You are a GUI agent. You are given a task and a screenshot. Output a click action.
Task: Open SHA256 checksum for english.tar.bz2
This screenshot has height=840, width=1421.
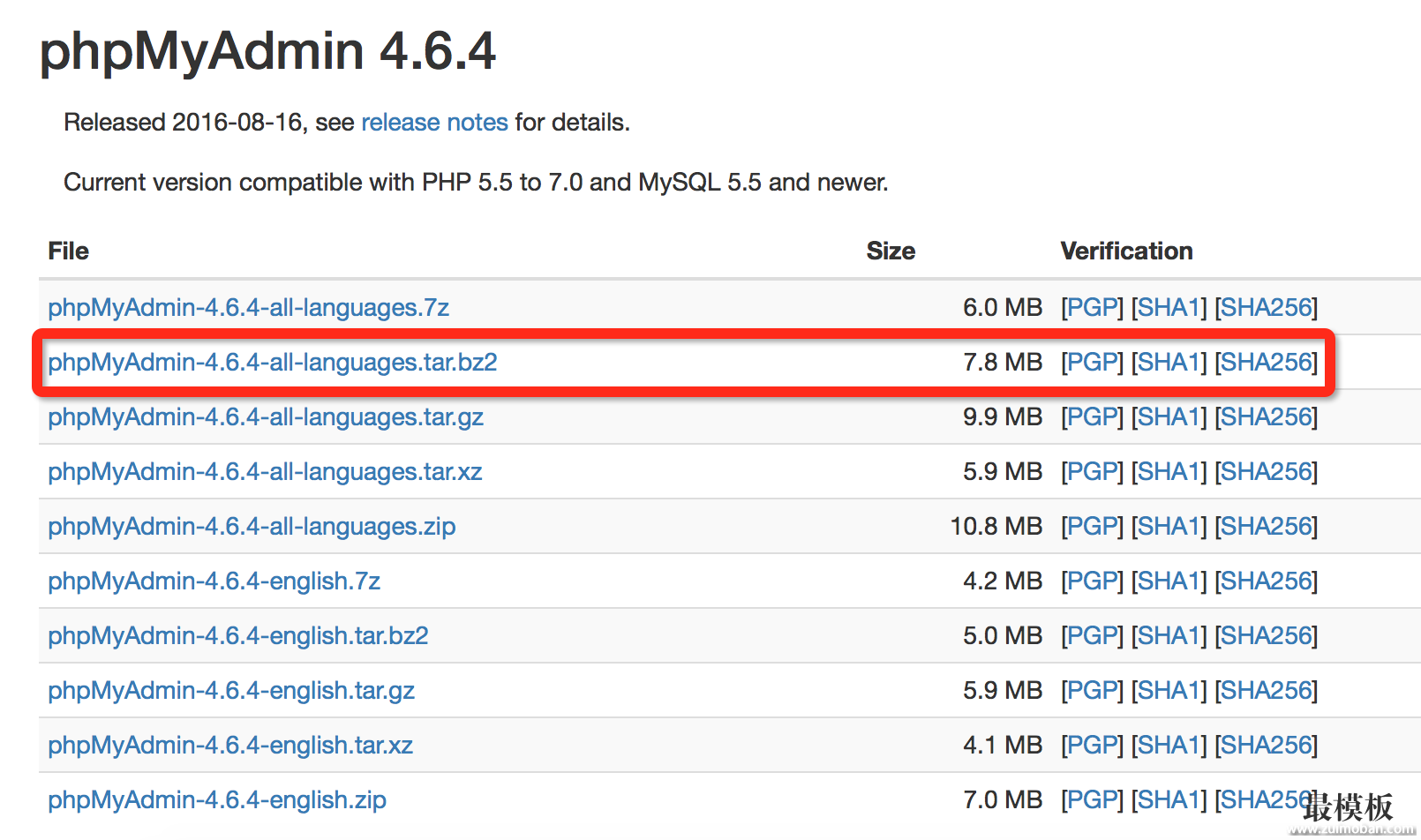click(1266, 635)
